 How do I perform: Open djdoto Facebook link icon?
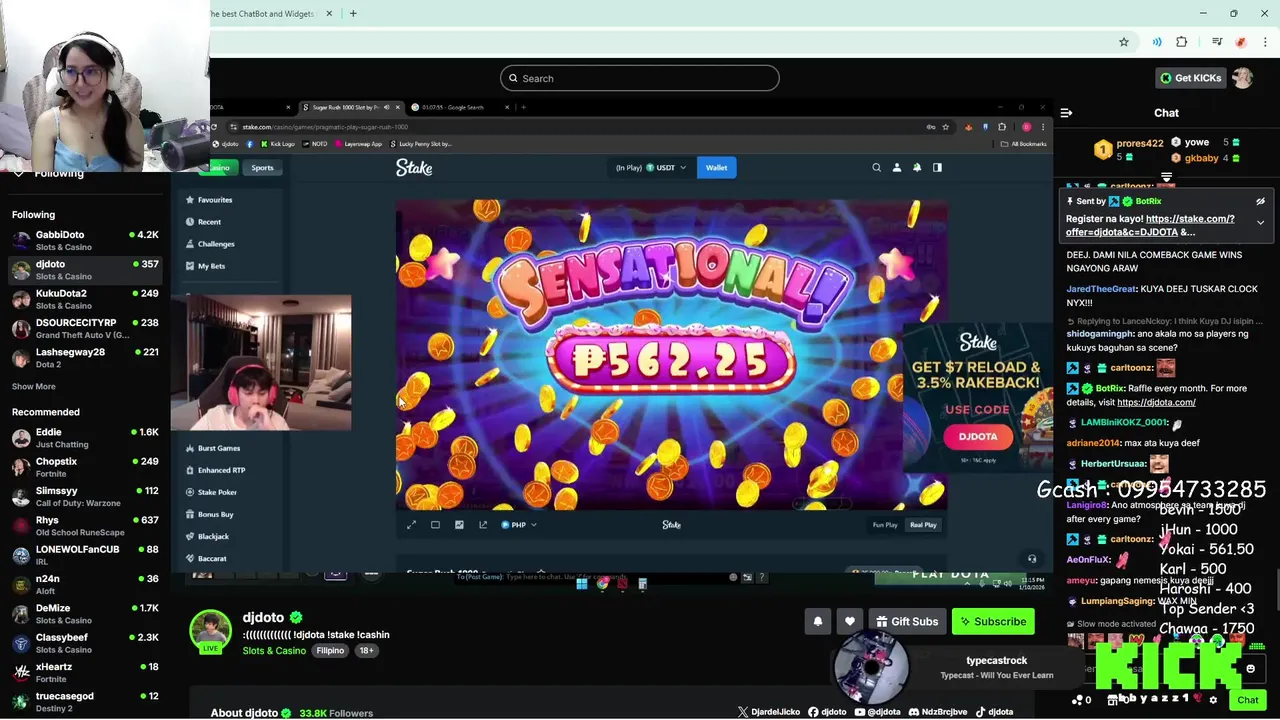pos(813,712)
